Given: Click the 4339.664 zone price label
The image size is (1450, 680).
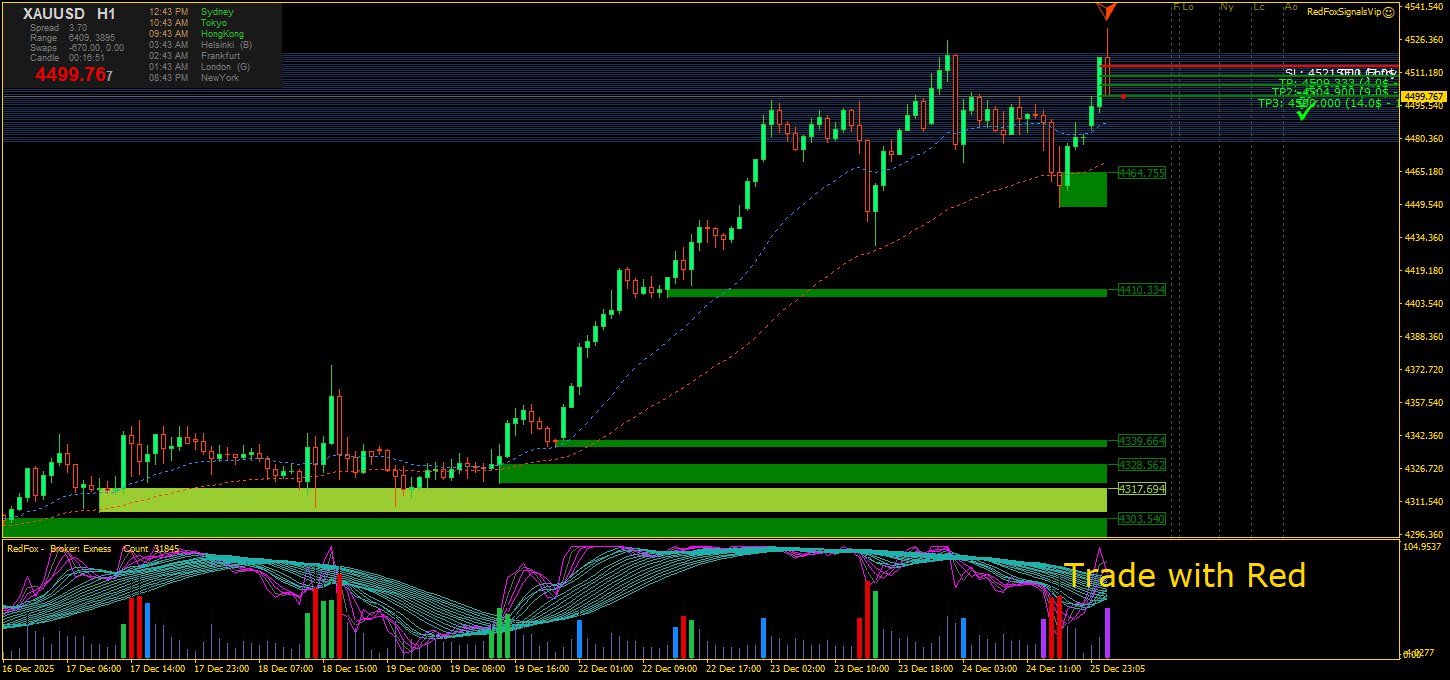Looking at the screenshot, I should (x=1142, y=441).
